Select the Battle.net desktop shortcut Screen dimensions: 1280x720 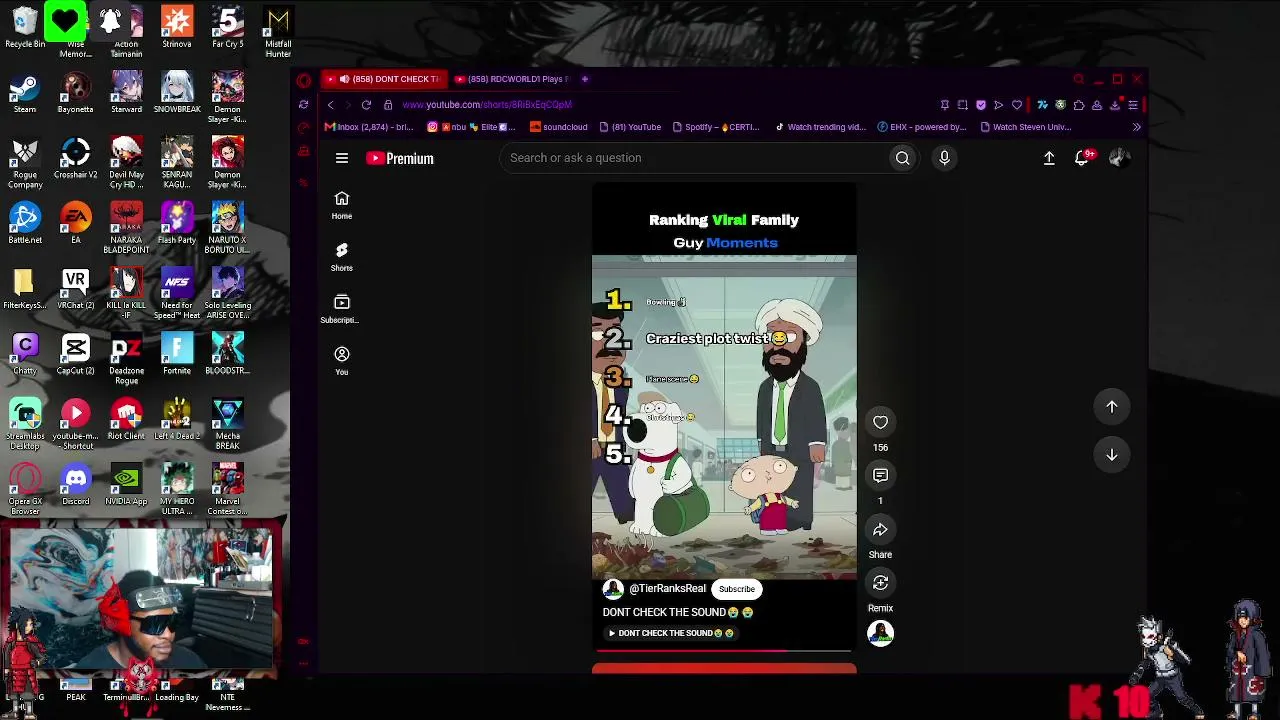pos(25,224)
